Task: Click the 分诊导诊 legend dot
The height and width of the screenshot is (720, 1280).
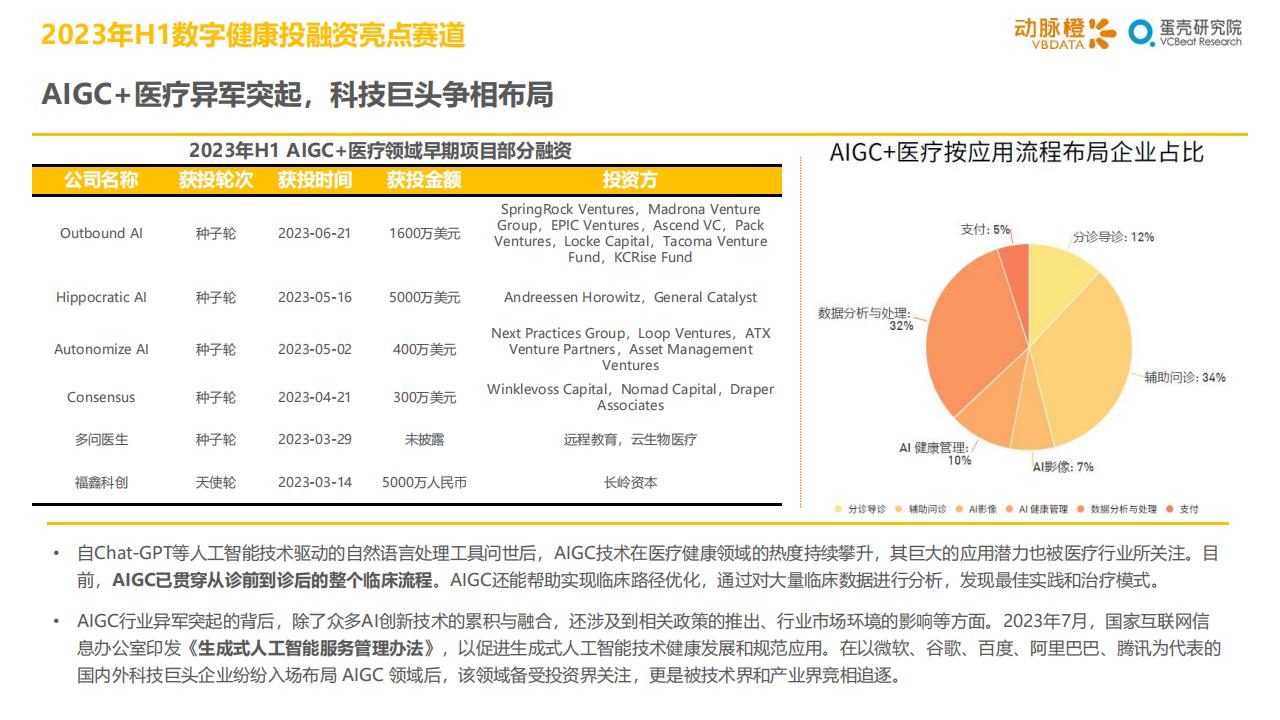Action: (839, 509)
